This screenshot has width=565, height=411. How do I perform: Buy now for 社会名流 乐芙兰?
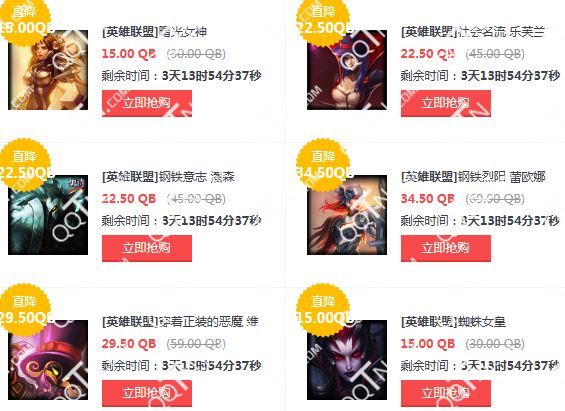[x=446, y=103]
